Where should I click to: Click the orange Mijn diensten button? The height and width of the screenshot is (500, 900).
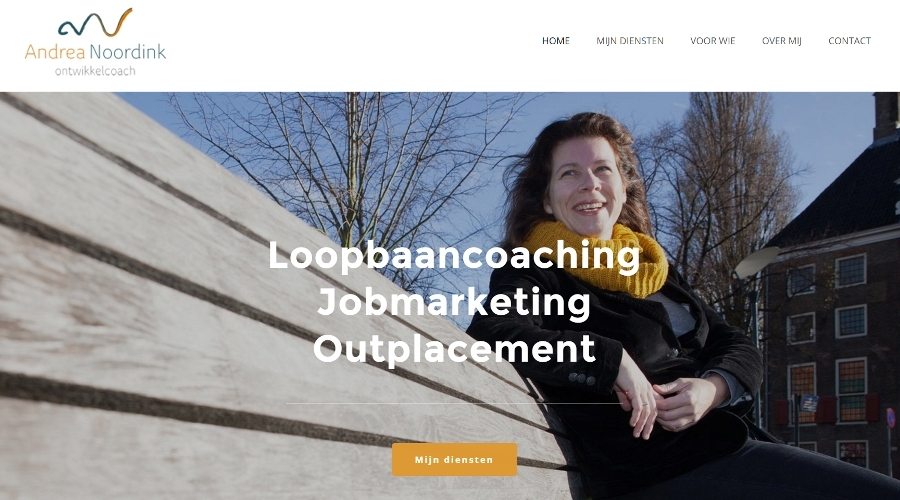(x=454, y=459)
